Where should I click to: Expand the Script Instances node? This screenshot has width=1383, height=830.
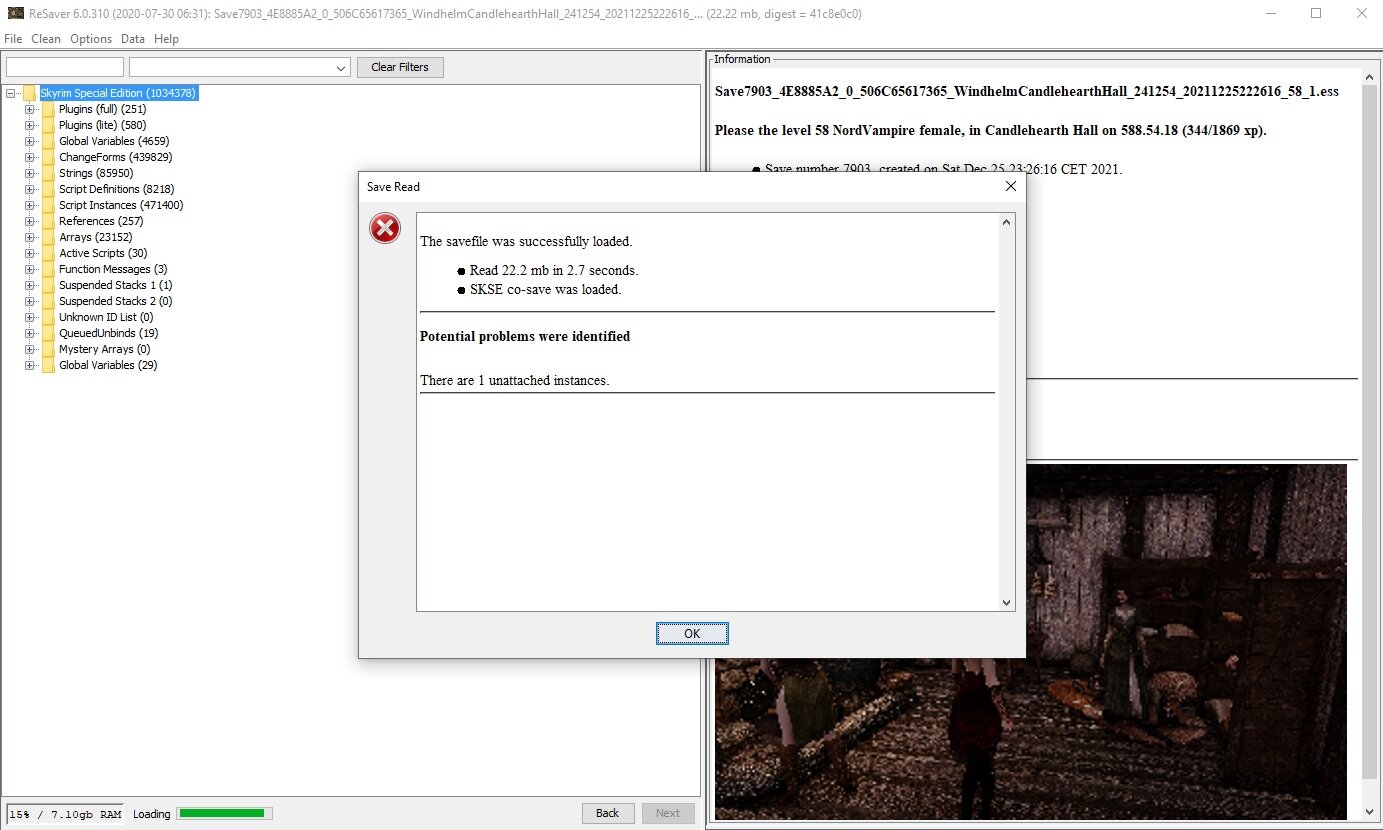pos(29,205)
